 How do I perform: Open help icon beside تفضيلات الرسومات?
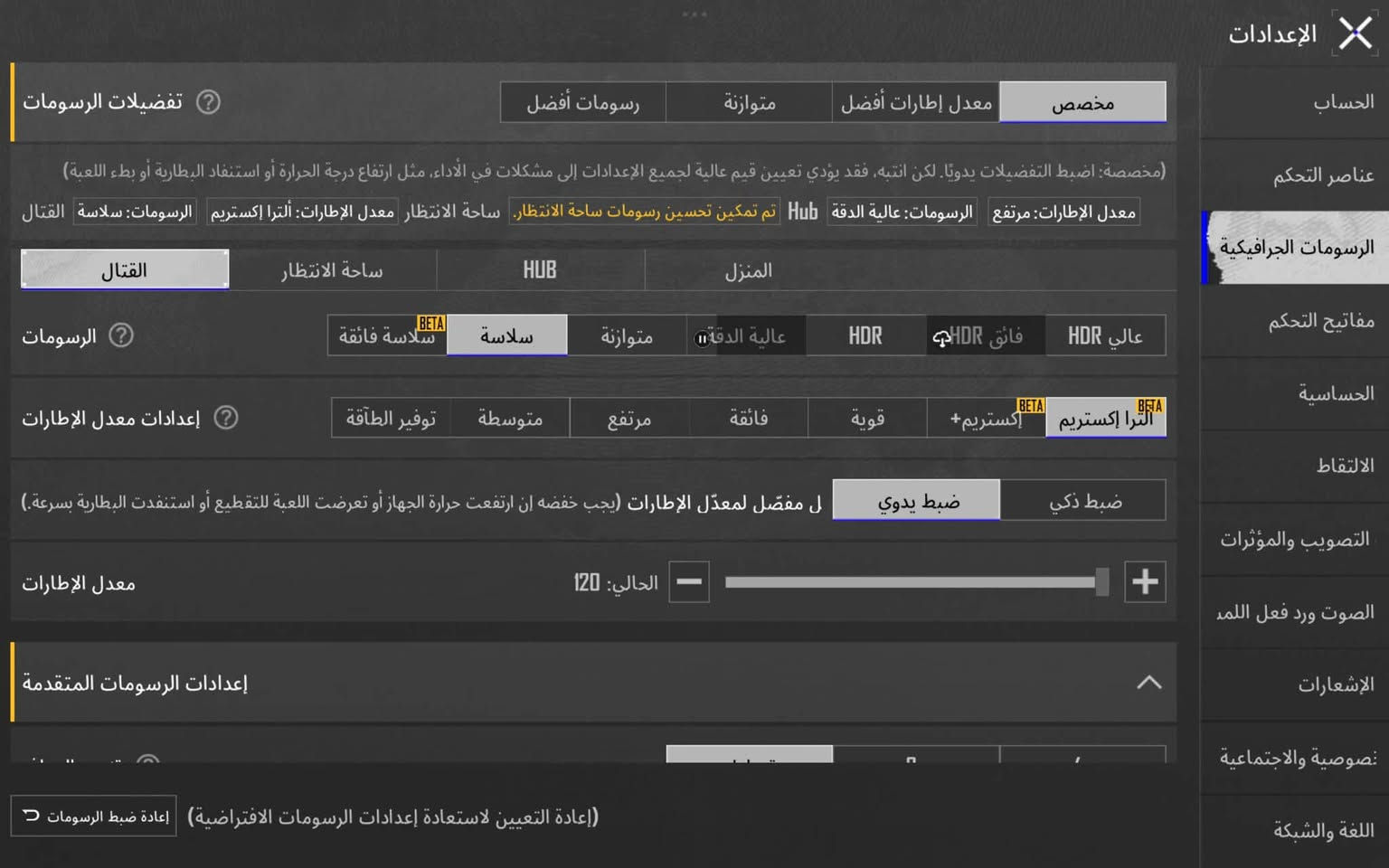coord(208,102)
